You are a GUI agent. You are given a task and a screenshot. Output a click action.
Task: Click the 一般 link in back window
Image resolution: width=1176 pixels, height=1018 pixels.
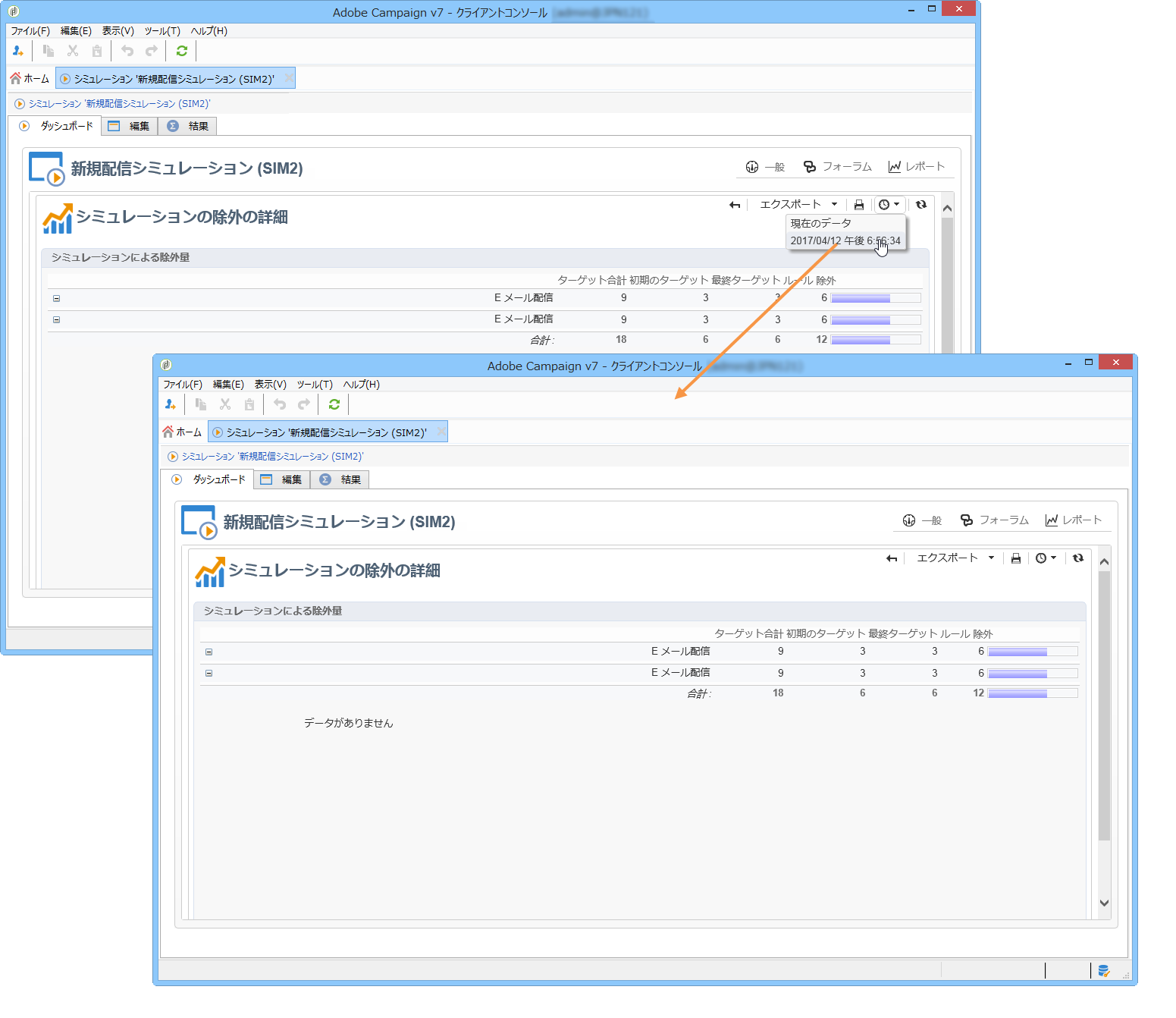tap(765, 167)
